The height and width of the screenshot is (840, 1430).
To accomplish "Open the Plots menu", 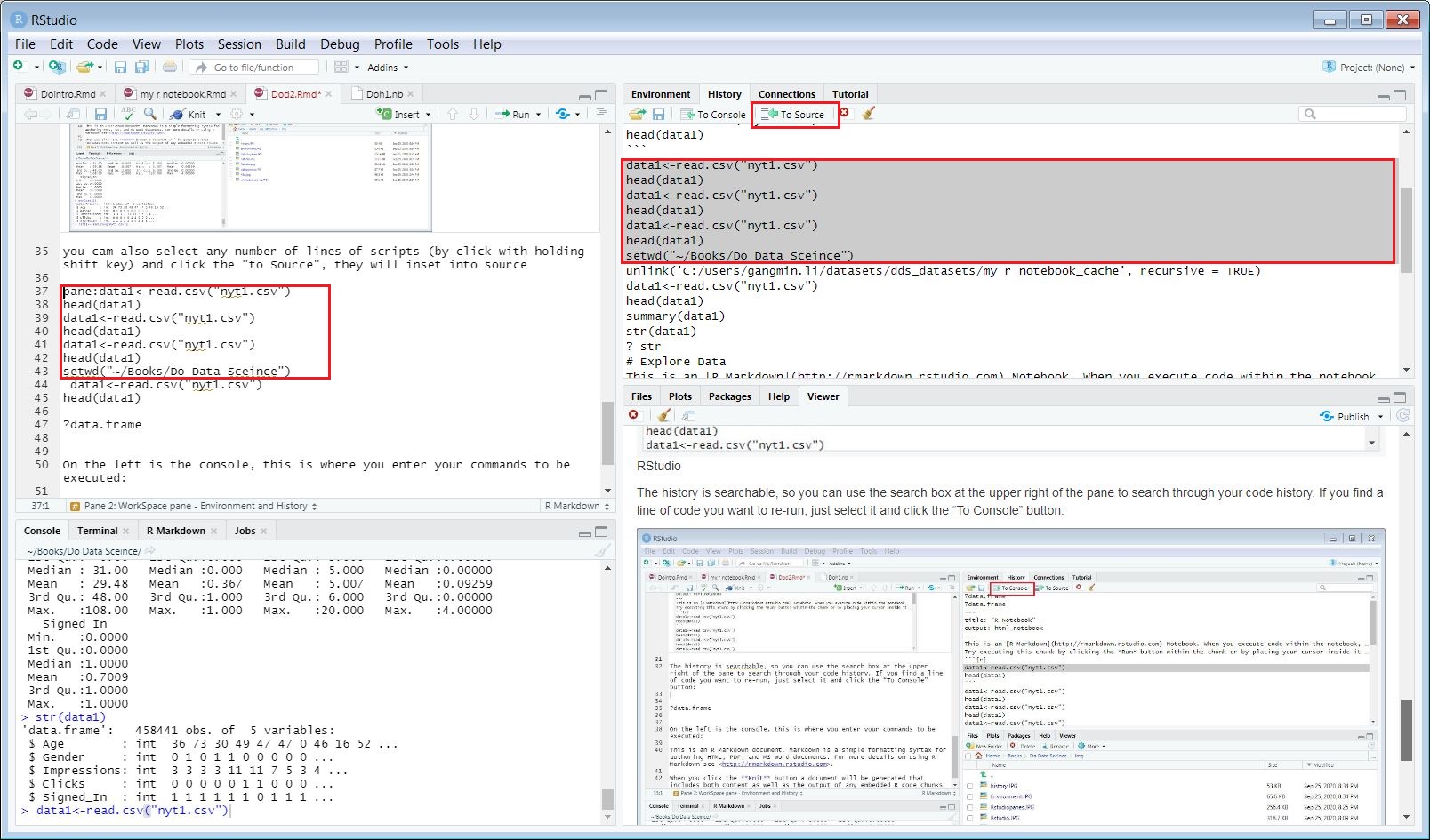I will coord(189,44).
